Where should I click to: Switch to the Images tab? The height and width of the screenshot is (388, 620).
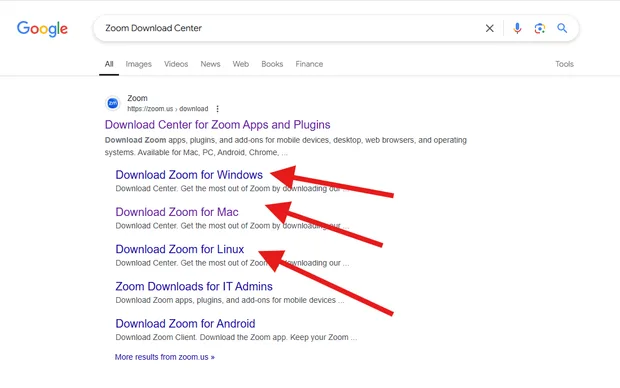tap(138, 64)
